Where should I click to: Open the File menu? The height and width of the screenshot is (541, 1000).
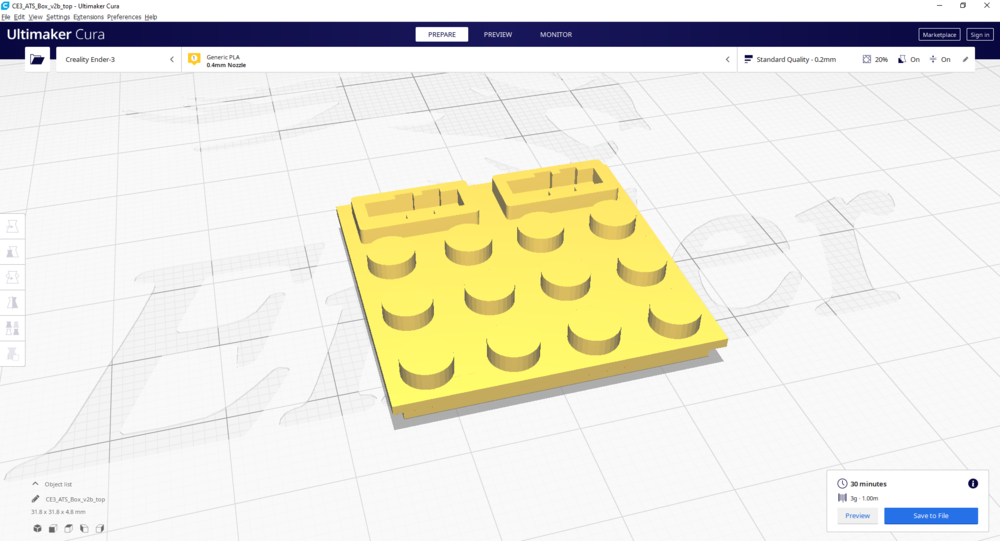click(x=6, y=17)
